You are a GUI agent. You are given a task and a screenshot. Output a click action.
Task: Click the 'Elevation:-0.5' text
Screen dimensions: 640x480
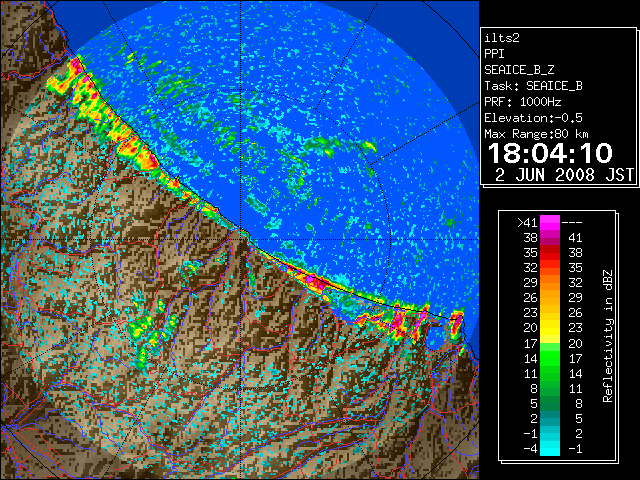click(x=533, y=118)
